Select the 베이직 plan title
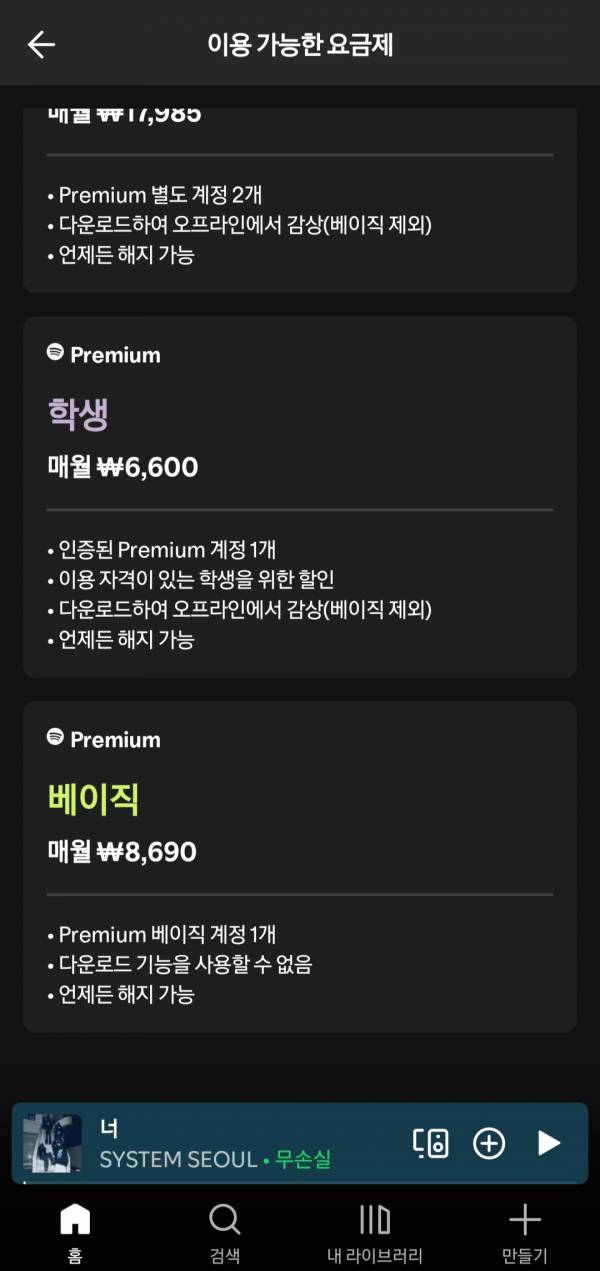 93,798
